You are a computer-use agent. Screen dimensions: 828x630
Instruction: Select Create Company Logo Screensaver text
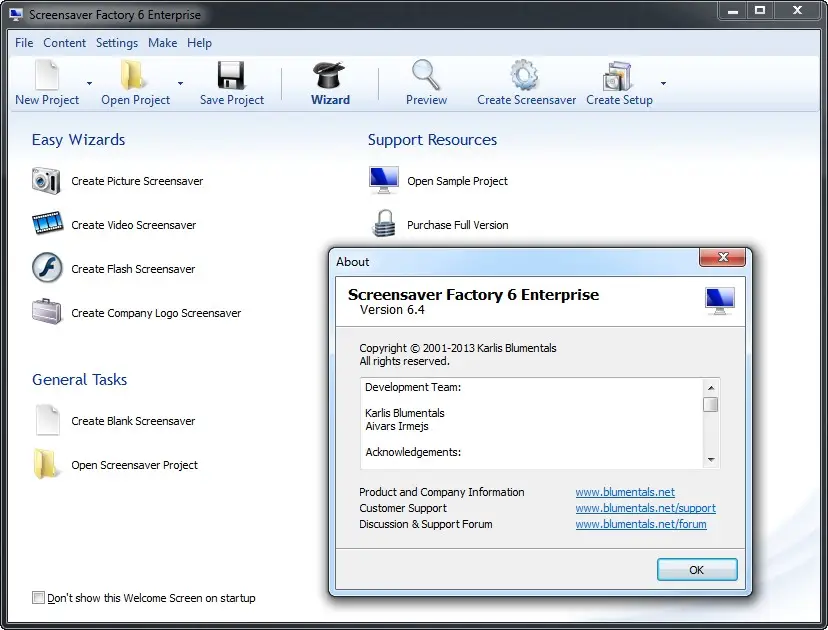coord(156,313)
